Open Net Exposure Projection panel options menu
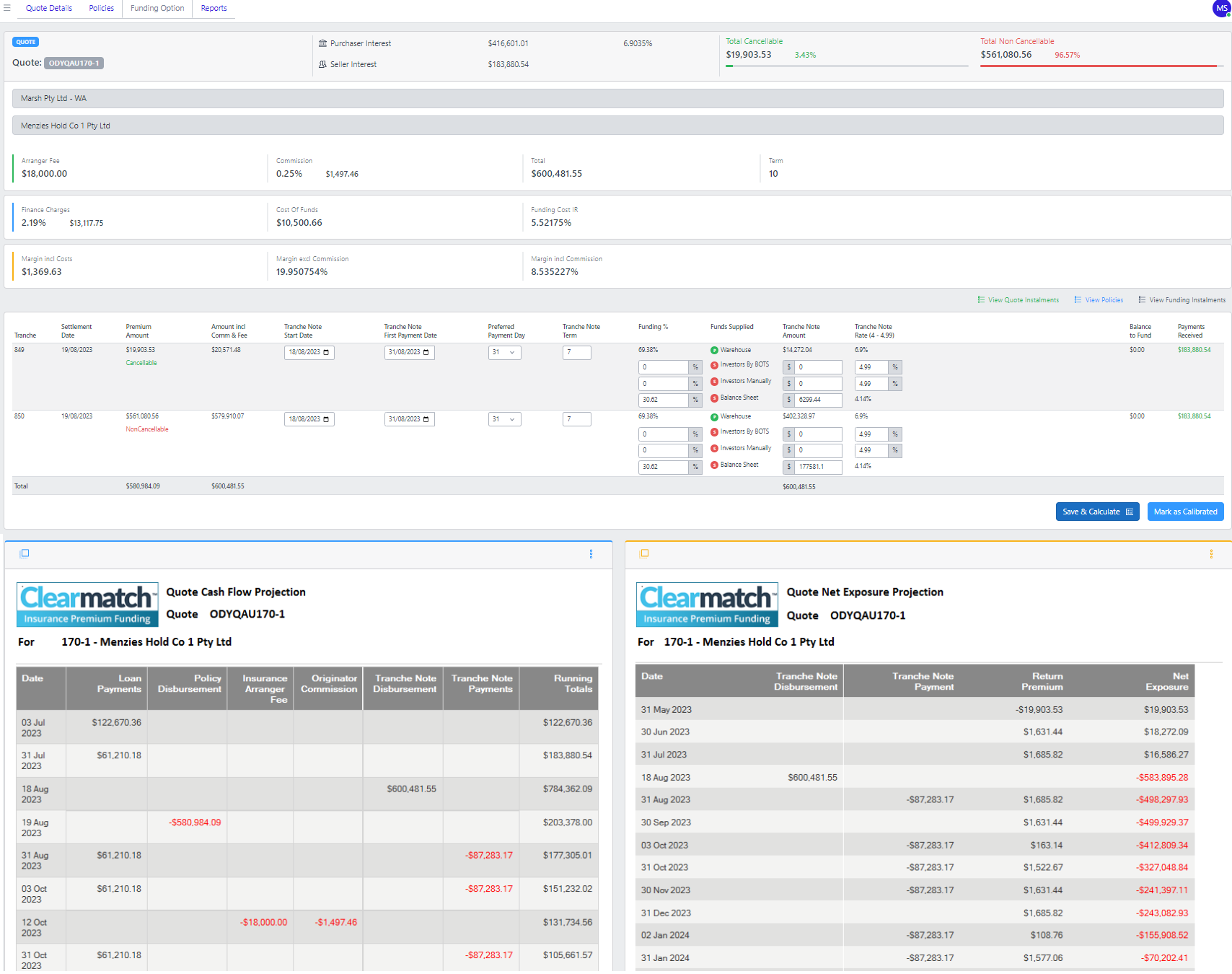The height and width of the screenshot is (974, 1232). point(1211,553)
